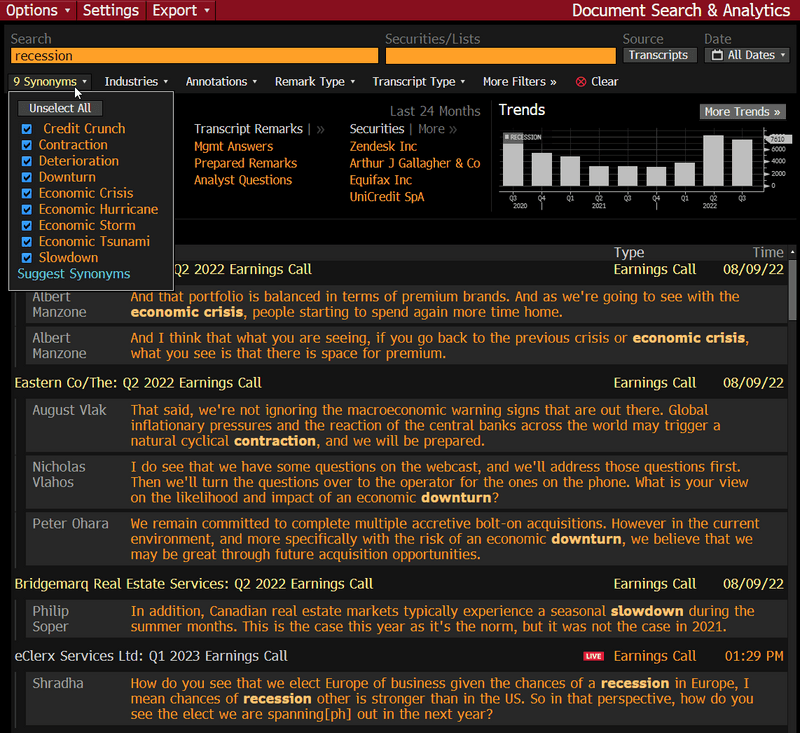The width and height of the screenshot is (800, 733).
Task: Open the Remark Type filter dropdown
Action: click(x=315, y=82)
